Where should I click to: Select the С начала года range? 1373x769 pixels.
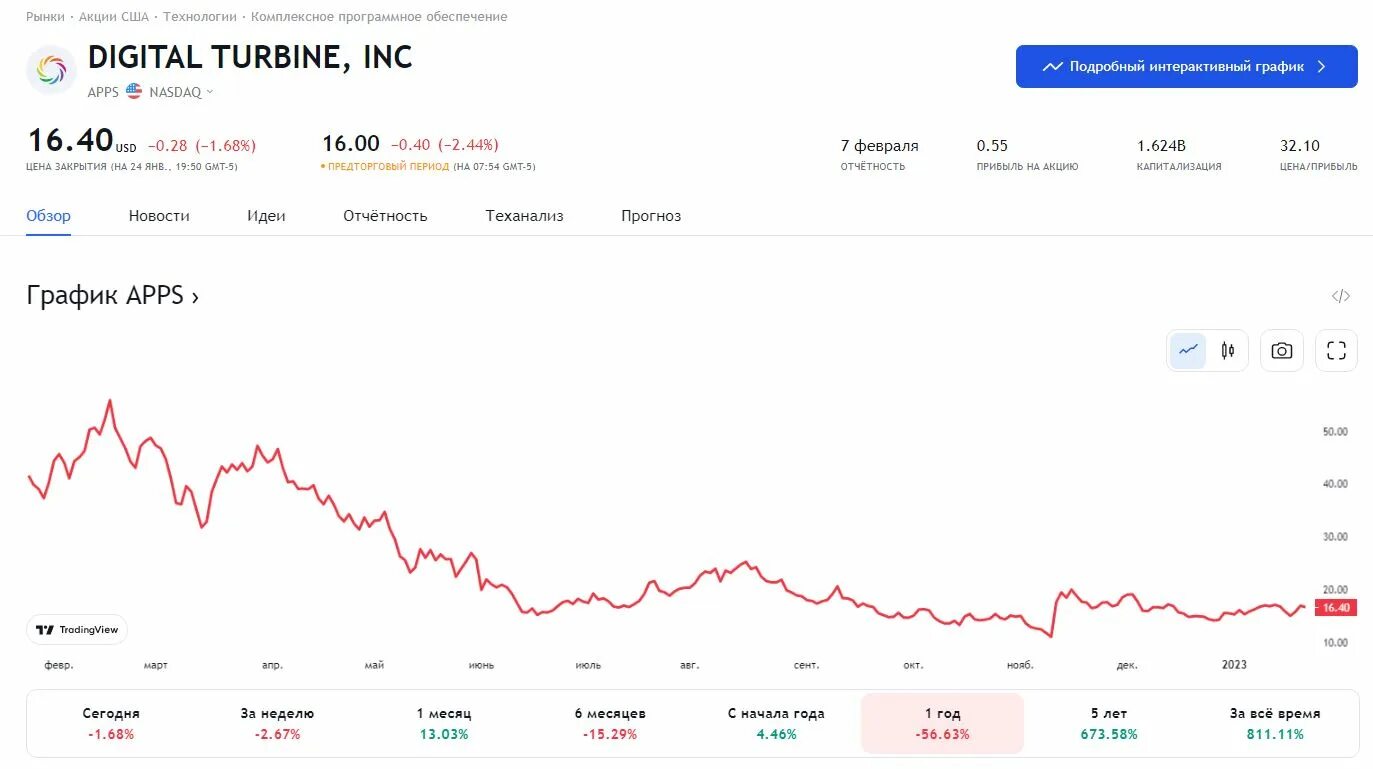[x=776, y=723]
